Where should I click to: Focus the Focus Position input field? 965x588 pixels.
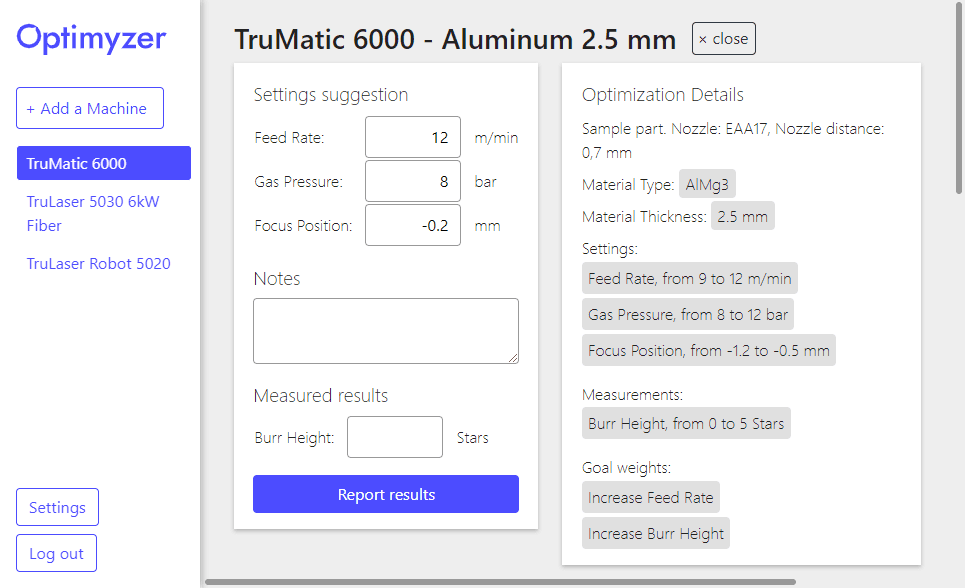point(413,225)
